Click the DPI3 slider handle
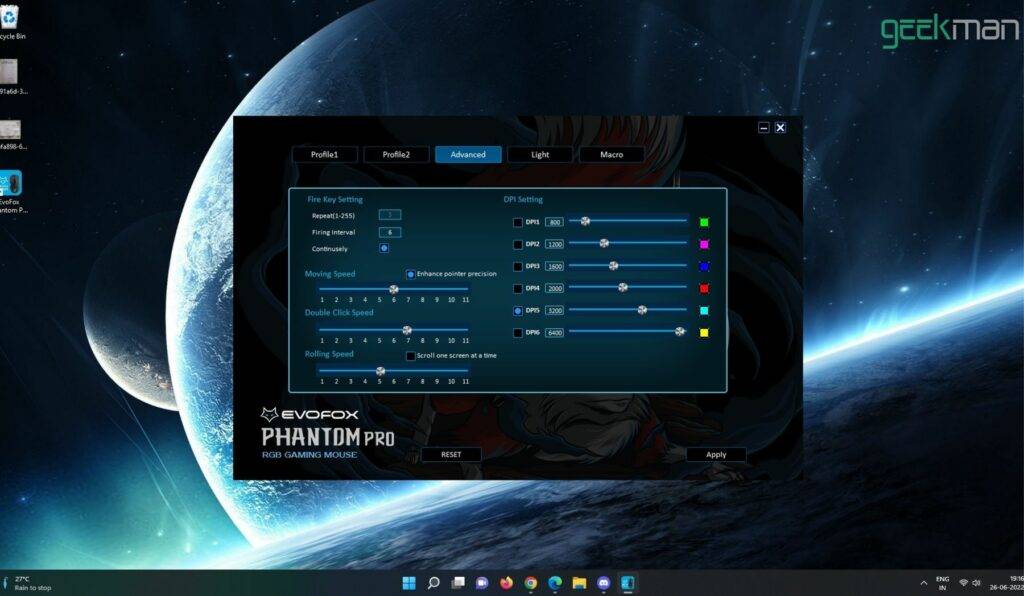The image size is (1024, 596). point(613,266)
